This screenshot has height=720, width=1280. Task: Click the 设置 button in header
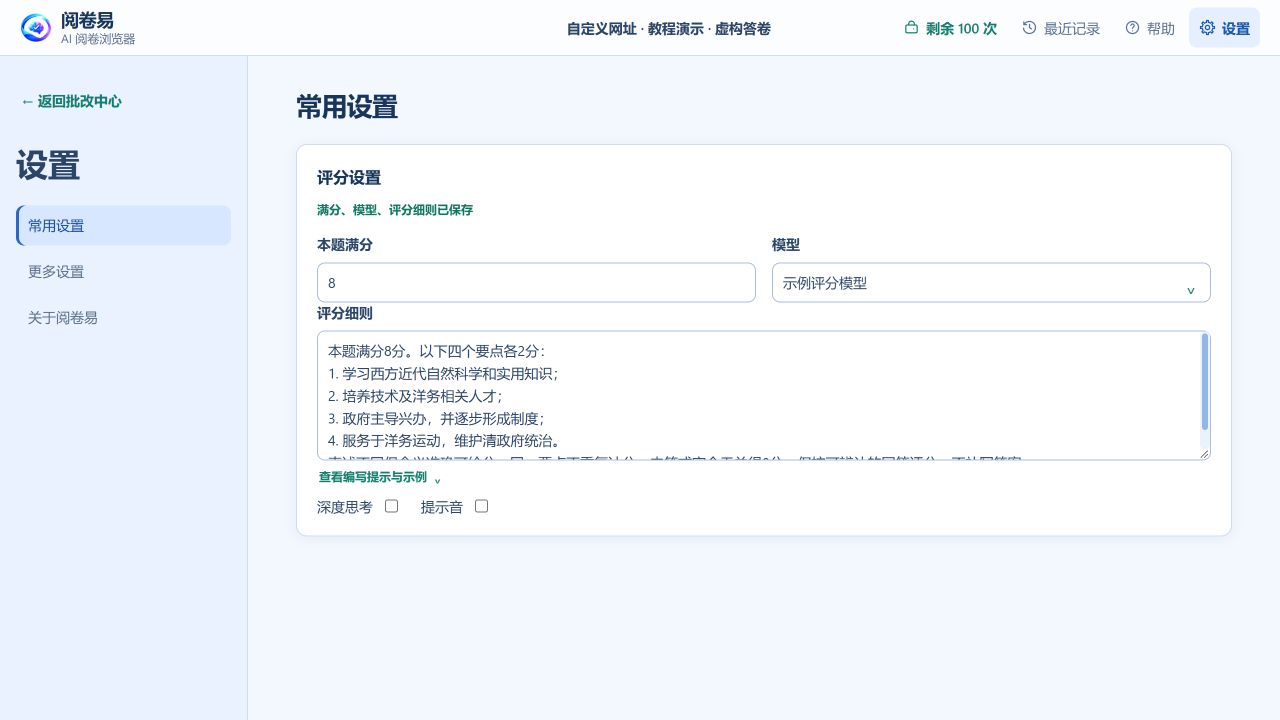point(1224,28)
